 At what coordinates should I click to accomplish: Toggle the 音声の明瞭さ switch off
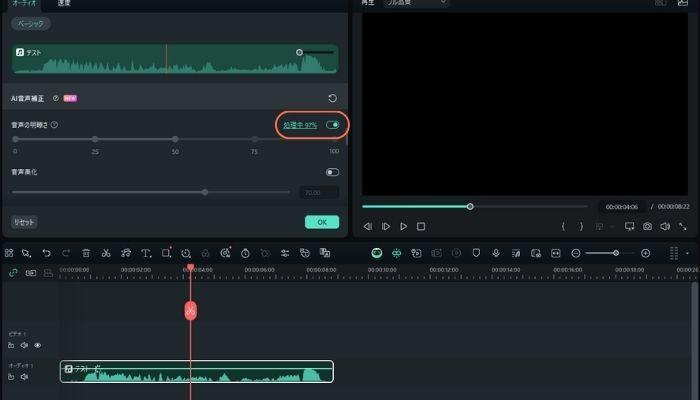tap(332, 125)
